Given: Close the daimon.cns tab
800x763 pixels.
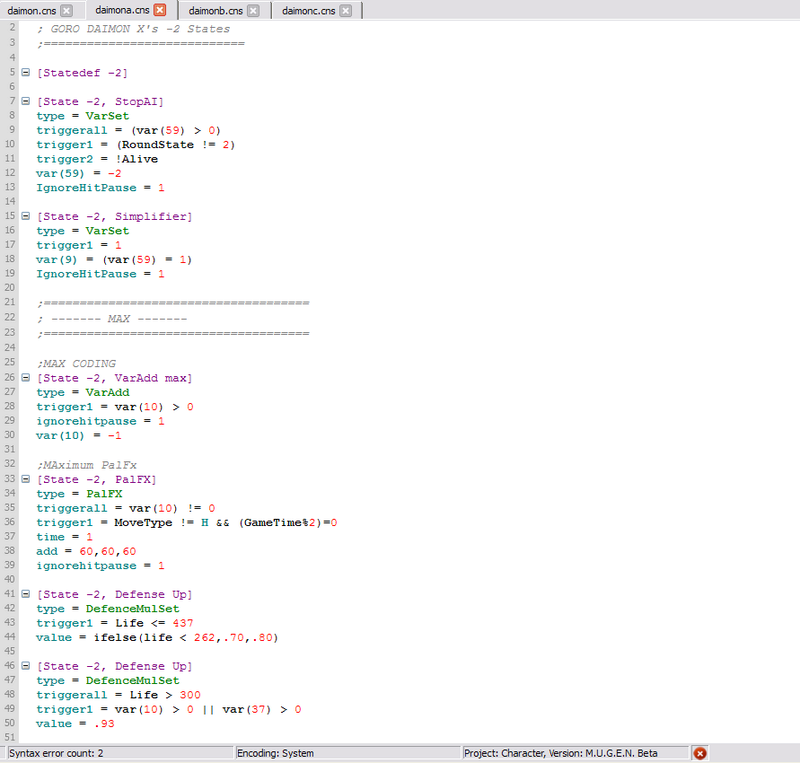Looking at the screenshot, I should pos(66,11).
